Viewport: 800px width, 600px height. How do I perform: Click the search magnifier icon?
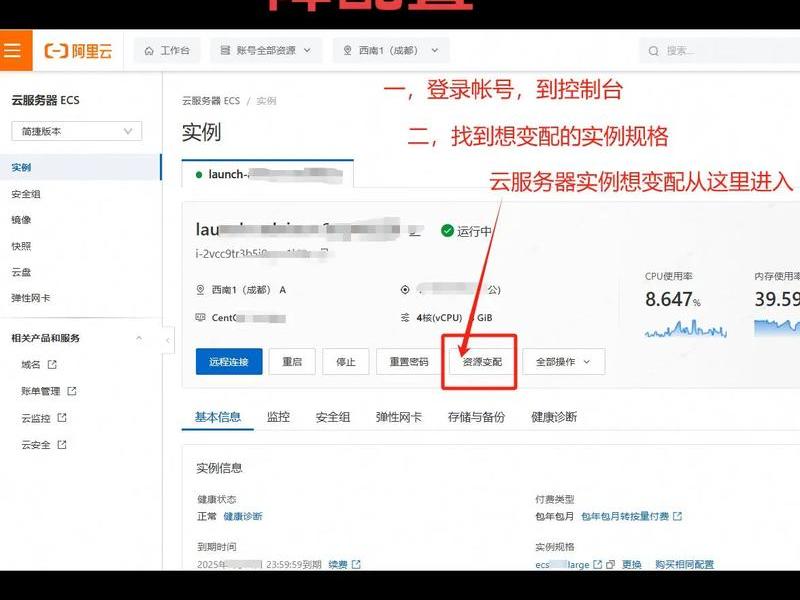click(x=653, y=51)
